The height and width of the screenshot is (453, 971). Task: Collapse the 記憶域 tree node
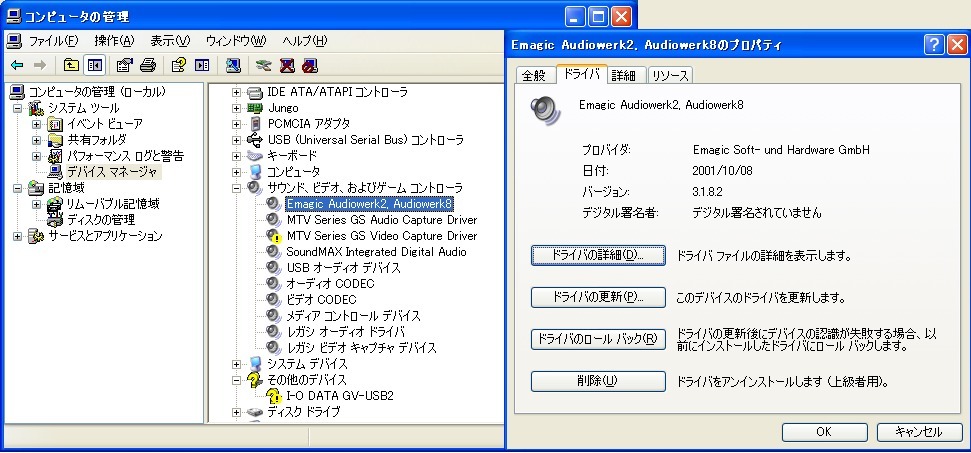click(17, 188)
